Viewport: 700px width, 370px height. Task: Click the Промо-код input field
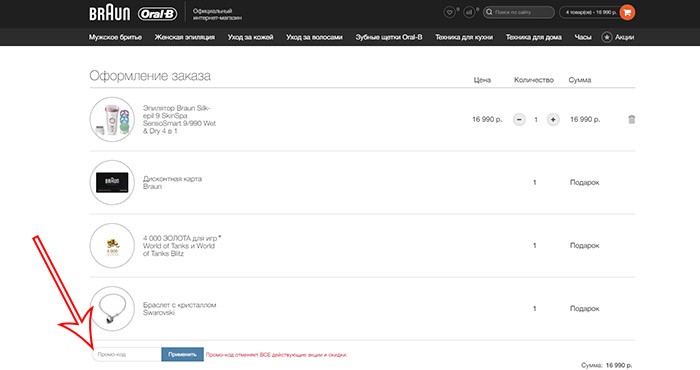[x=127, y=354]
